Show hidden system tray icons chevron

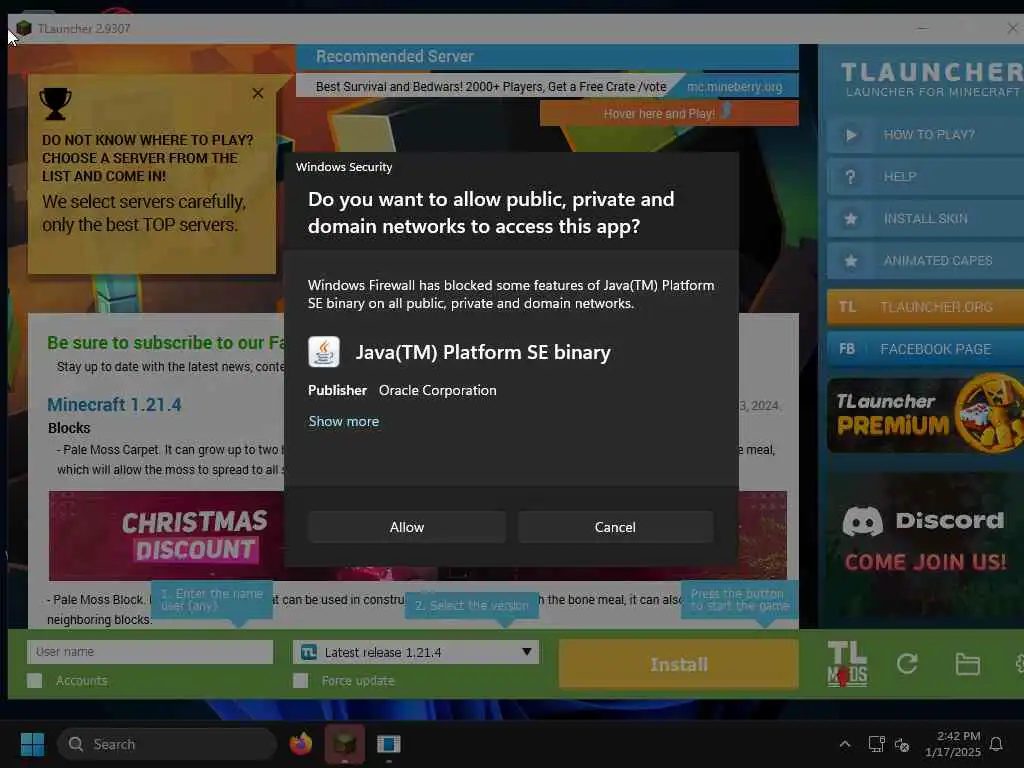(844, 744)
